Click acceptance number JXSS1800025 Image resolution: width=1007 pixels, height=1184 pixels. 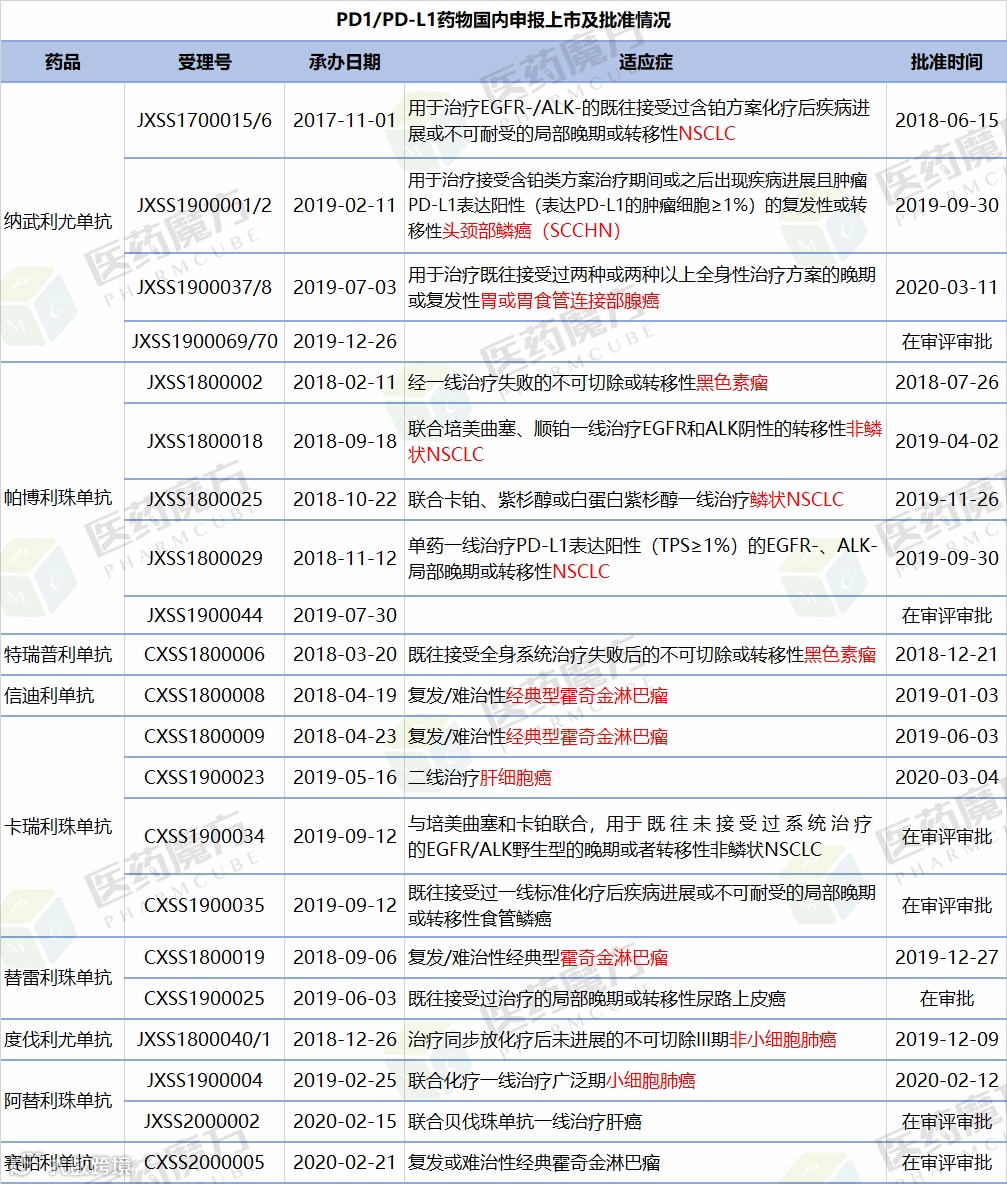click(x=205, y=499)
